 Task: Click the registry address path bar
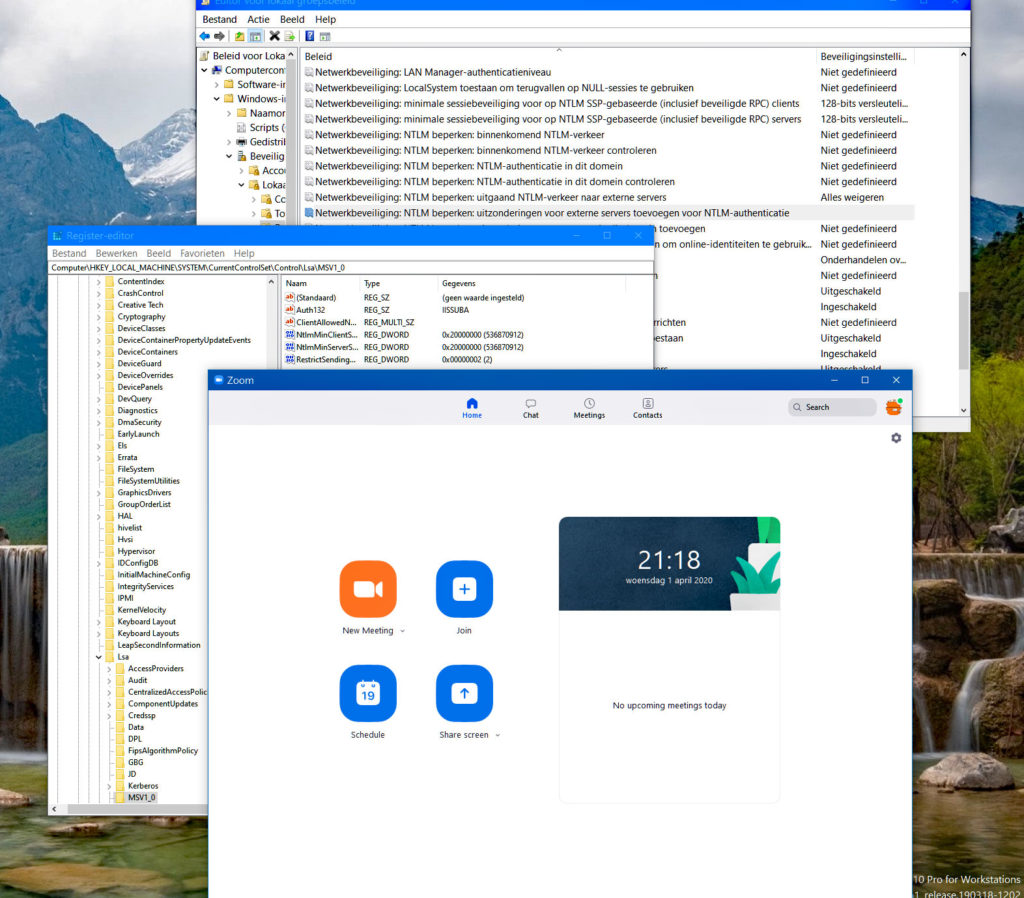coord(351,268)
